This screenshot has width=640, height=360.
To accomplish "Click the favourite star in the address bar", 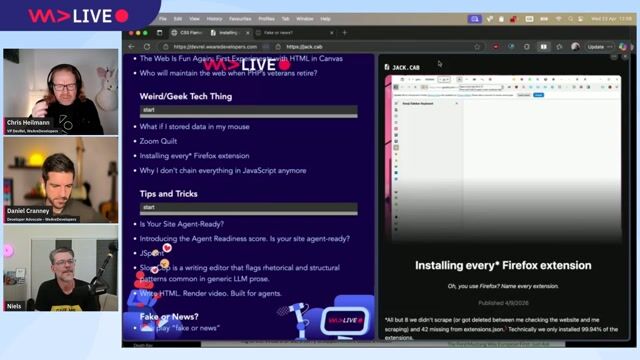I will (477, 47).
